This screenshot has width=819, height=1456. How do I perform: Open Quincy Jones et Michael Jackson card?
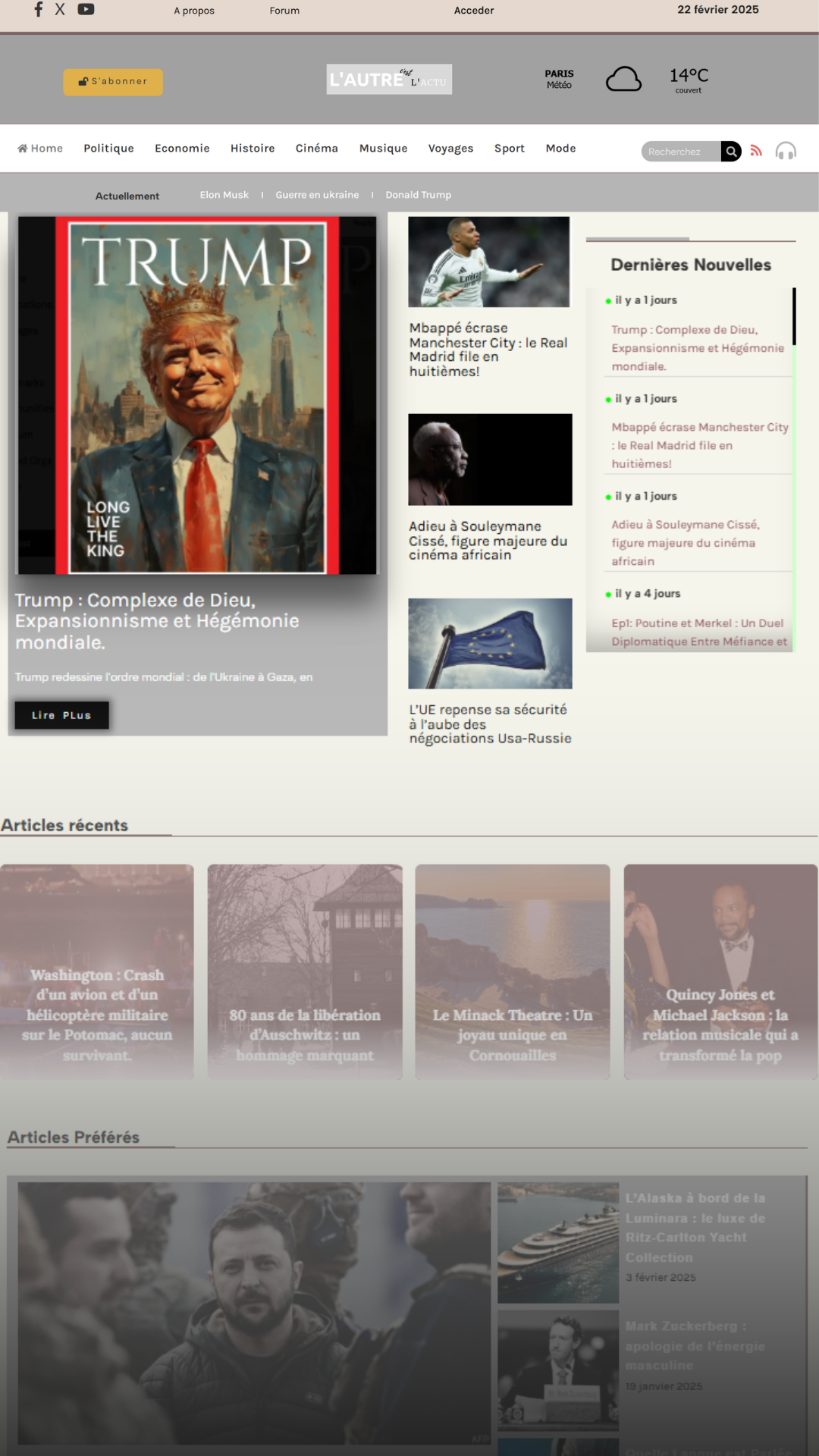pos(720,971)
